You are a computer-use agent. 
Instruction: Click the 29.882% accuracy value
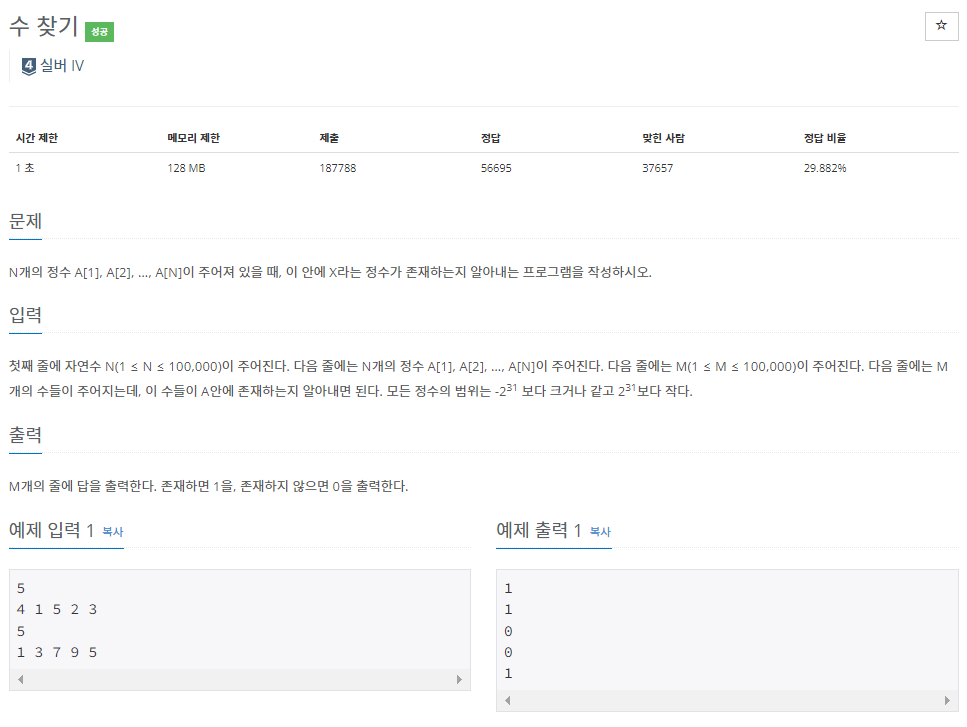[825, 168]
